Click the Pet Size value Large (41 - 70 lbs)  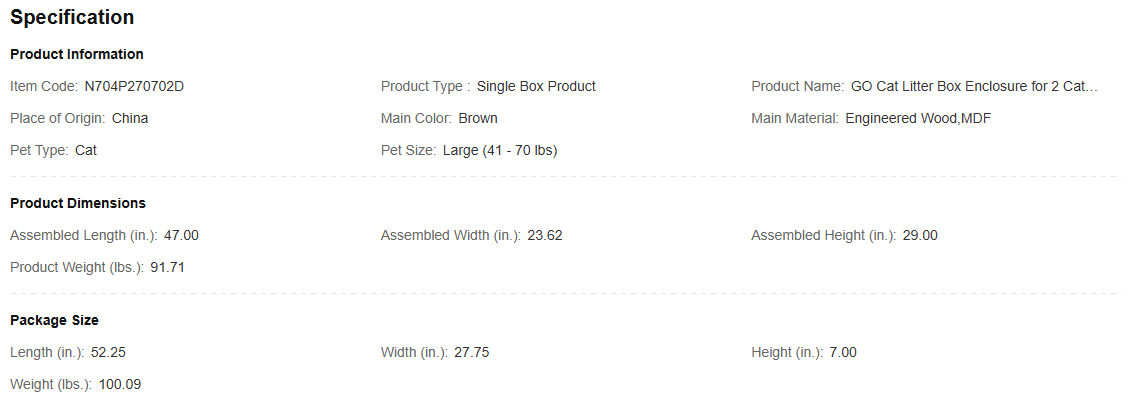coord(500,150)
